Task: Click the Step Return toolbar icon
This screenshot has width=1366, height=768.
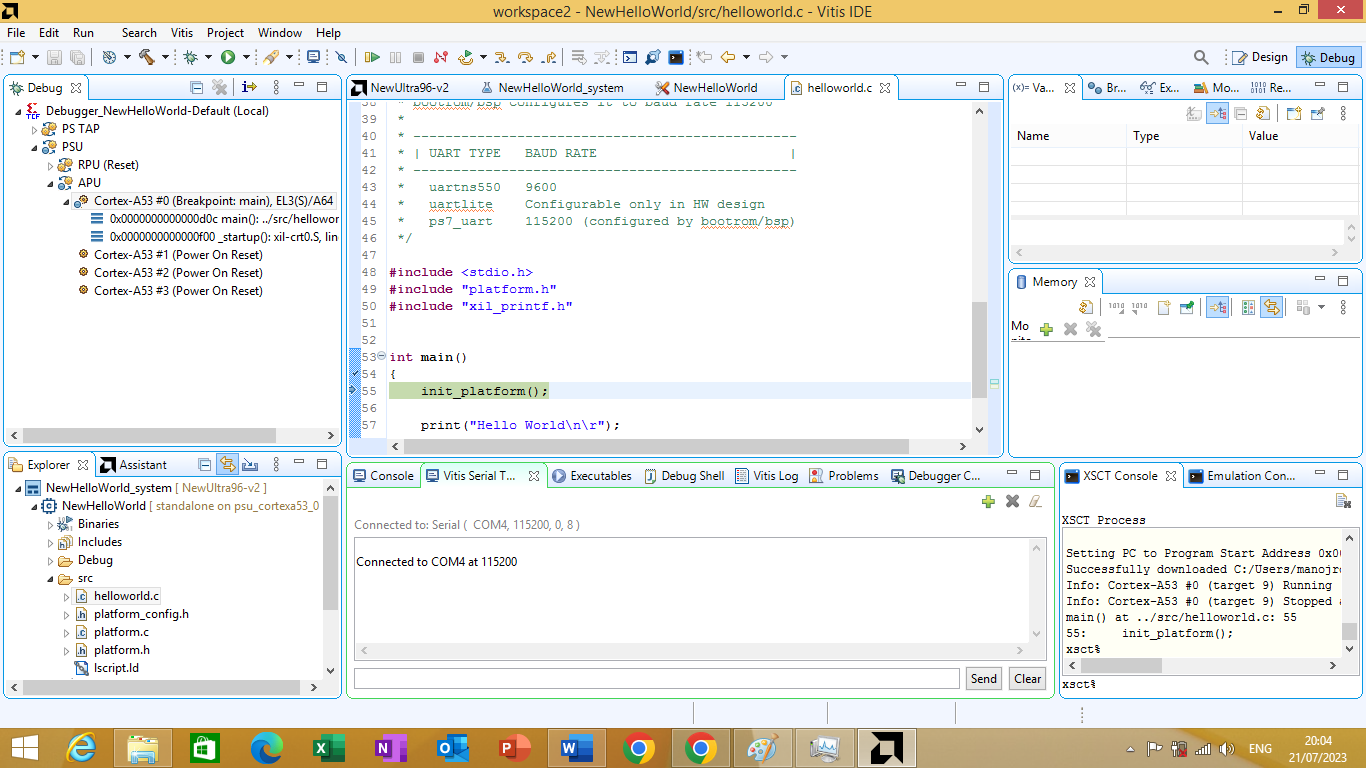Action: click(548, 57)
